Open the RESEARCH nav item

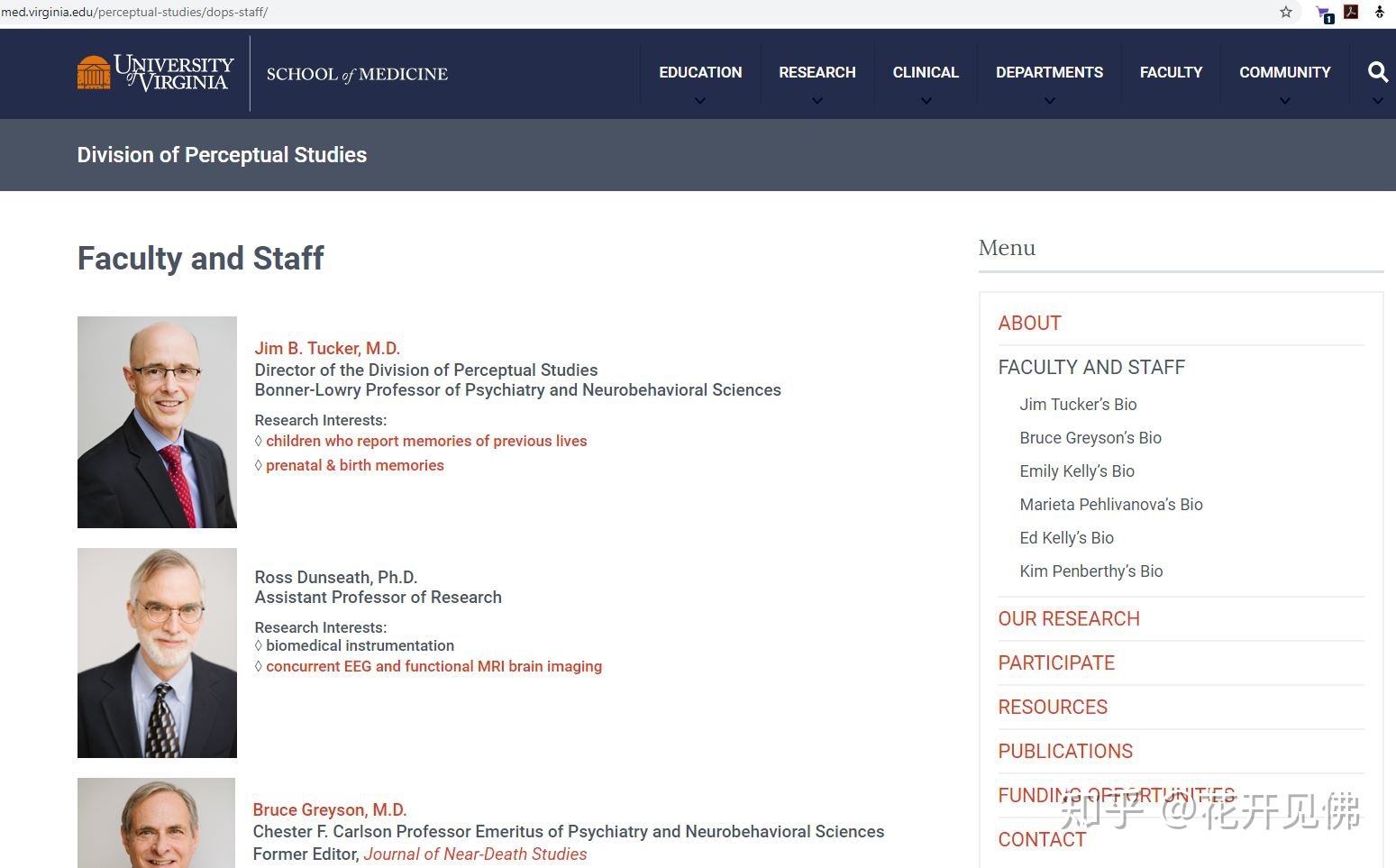817,72
